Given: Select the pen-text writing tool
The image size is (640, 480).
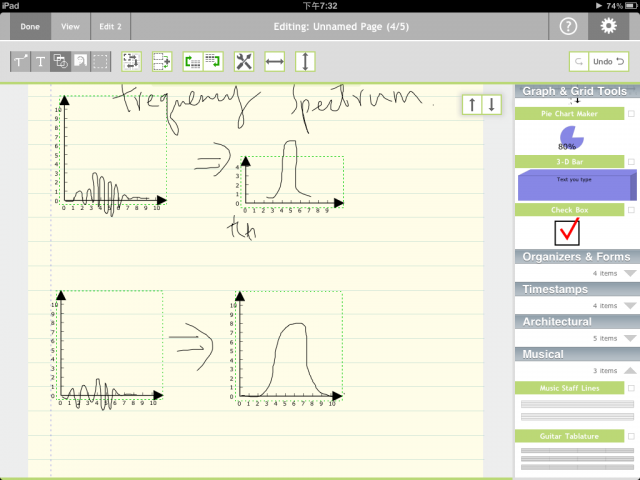Looking at the screenshot, I should 20,62.
